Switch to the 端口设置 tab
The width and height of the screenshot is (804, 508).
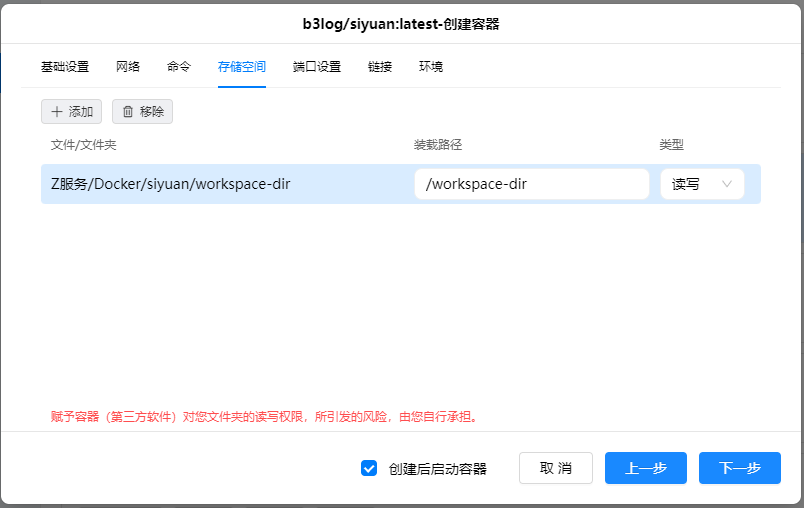coord(317,67)
